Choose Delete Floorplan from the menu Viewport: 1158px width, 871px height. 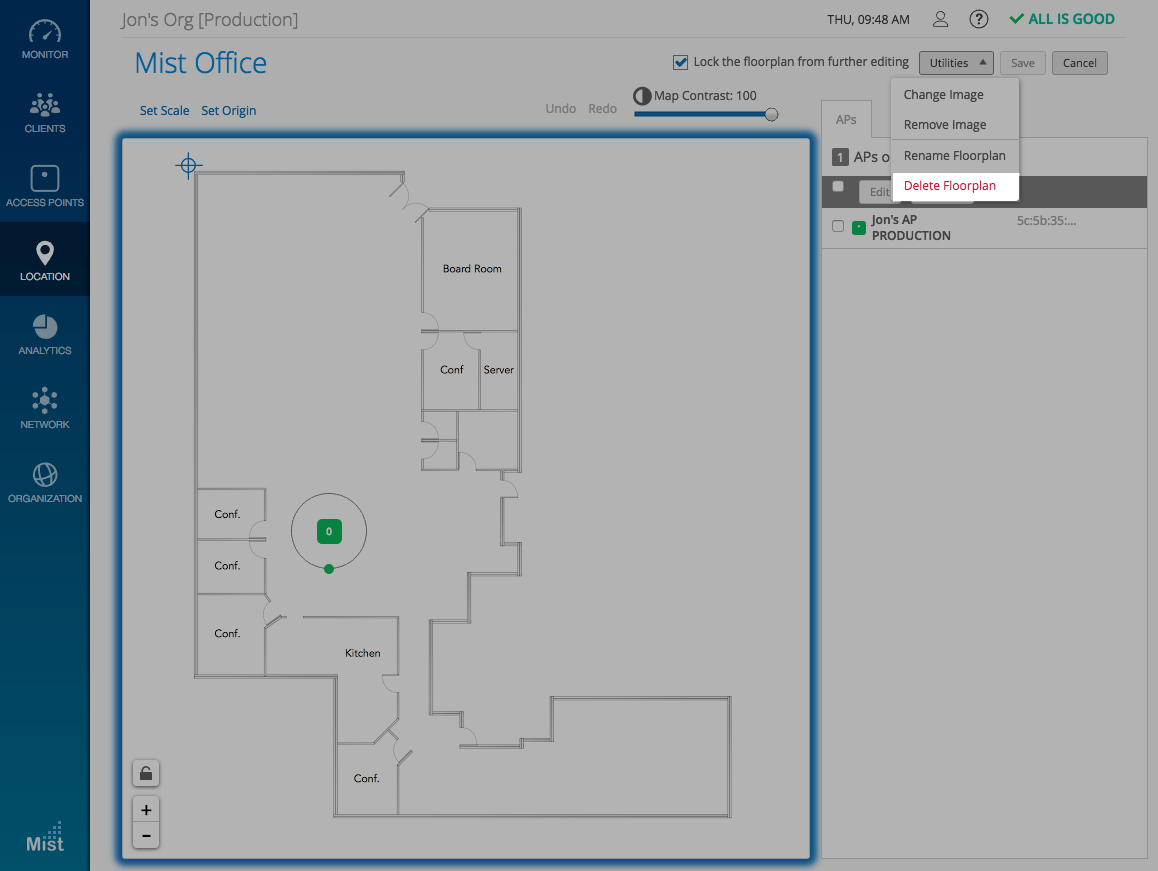point(955,185)
